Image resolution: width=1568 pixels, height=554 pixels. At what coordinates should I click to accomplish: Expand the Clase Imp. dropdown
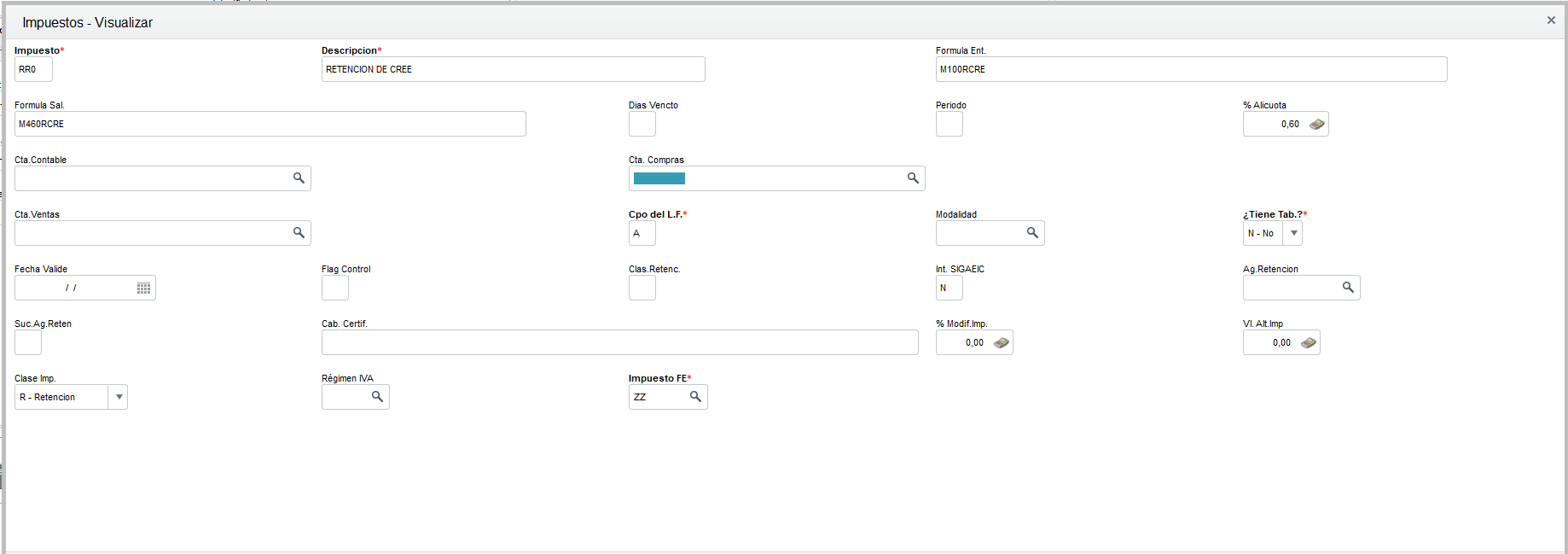[x=119, y=397]
